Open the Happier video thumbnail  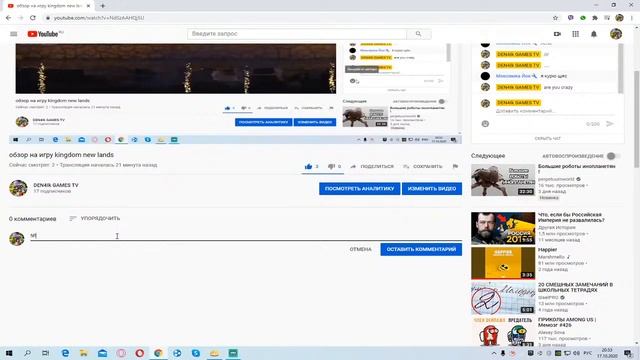point(503,263)
